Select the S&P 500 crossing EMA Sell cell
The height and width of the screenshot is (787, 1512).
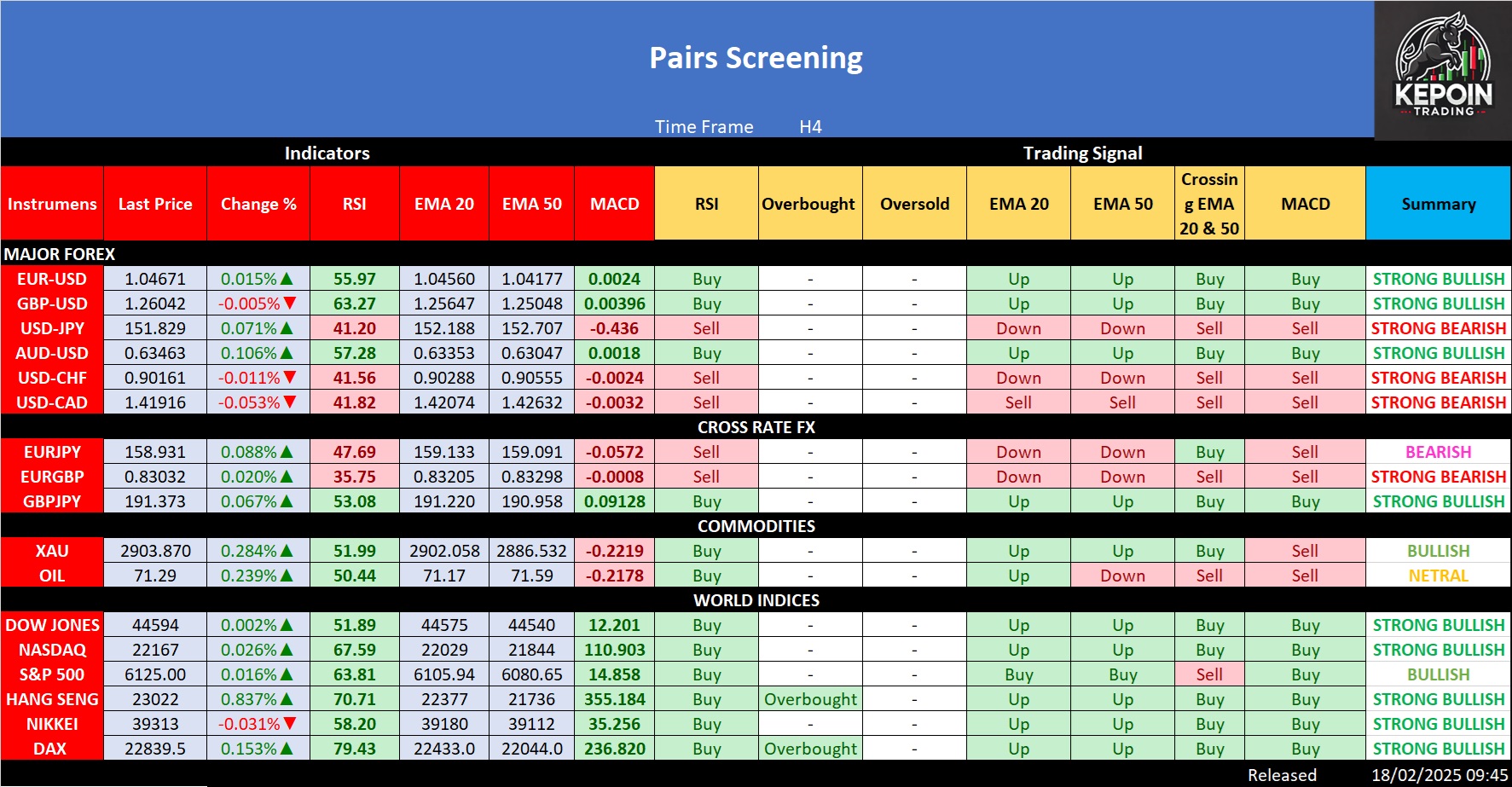click(x=1209, y=674)
